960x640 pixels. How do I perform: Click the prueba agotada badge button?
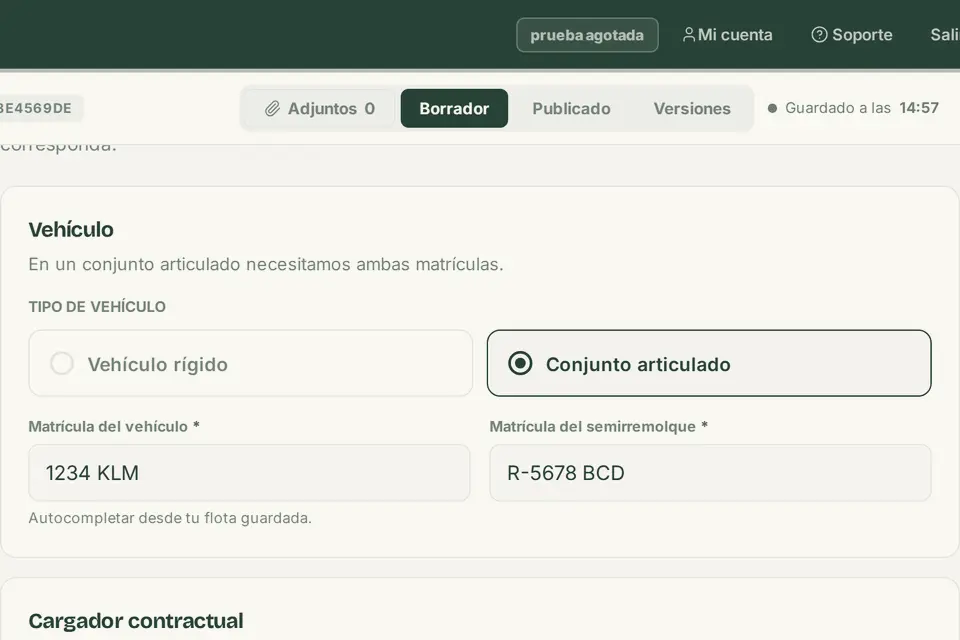tap(587, 35)
